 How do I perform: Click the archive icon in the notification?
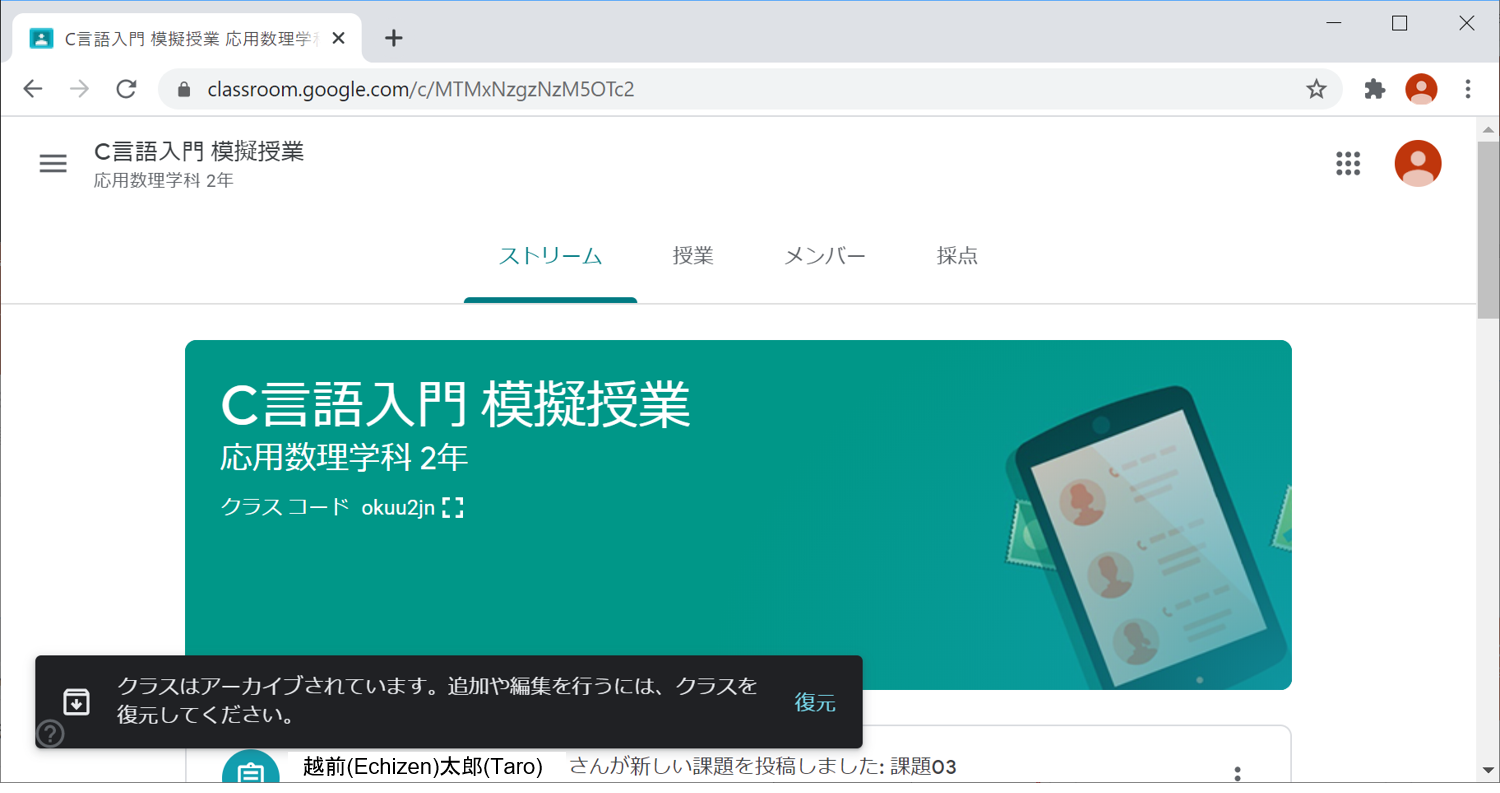[x=77, y=702]
